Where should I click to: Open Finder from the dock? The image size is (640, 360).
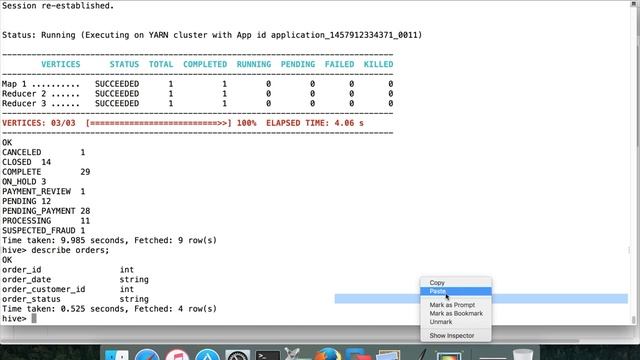(x=116, y=354)
